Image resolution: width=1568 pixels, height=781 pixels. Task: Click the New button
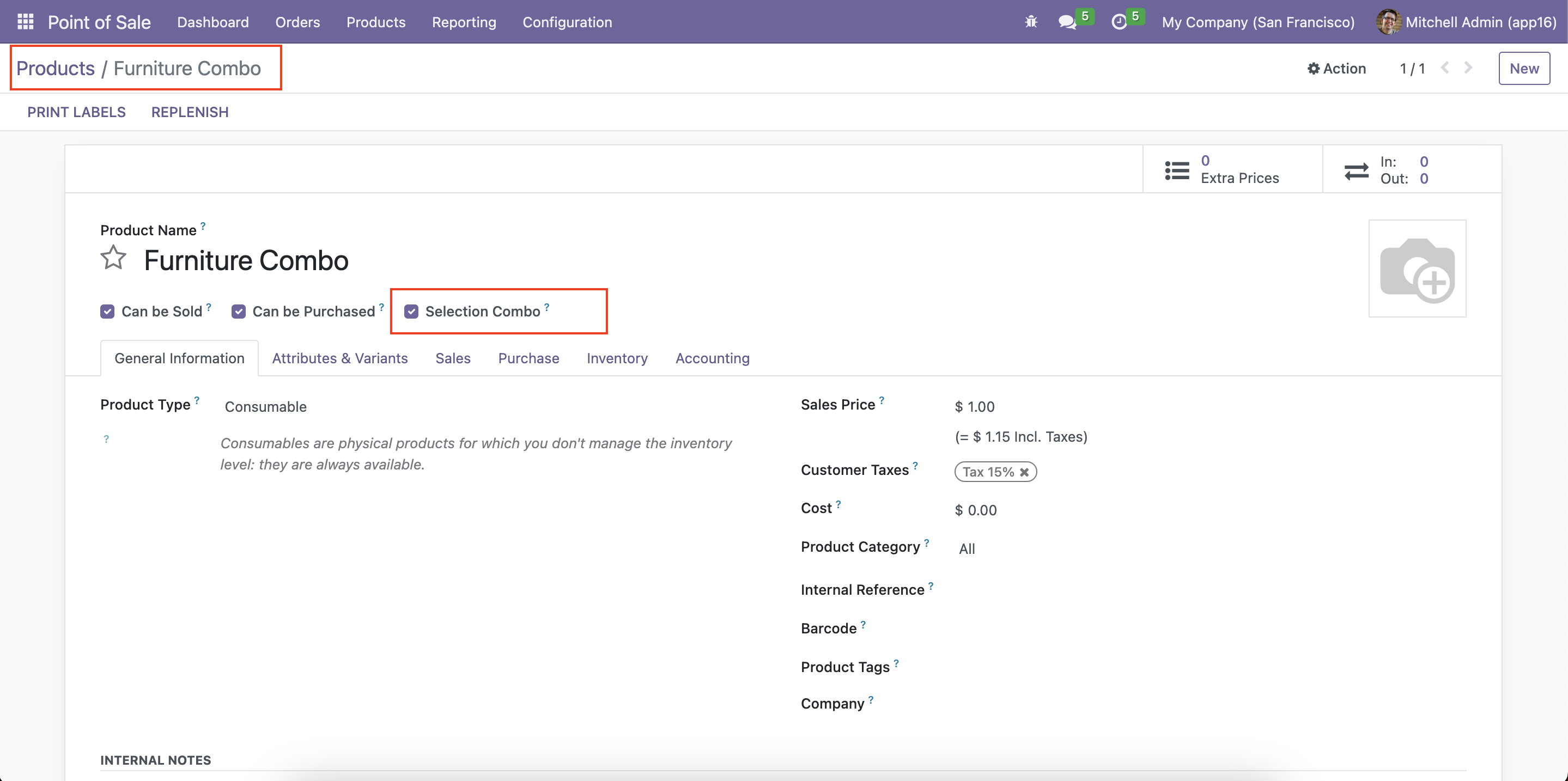click(x=1523, y=68)
